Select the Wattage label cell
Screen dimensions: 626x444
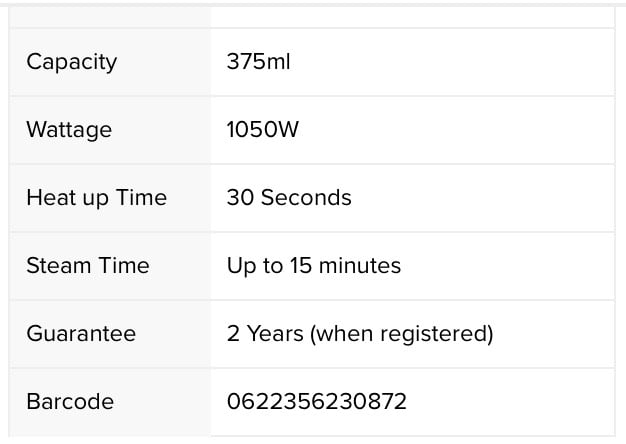point(109,130)
